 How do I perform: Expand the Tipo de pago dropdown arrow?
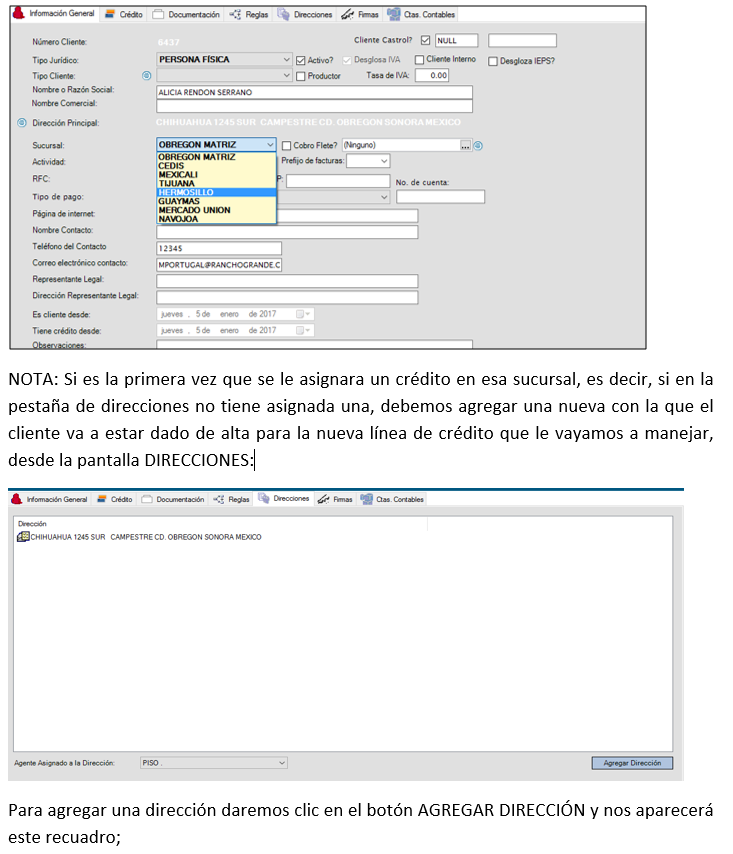click(x=384, y=197)
